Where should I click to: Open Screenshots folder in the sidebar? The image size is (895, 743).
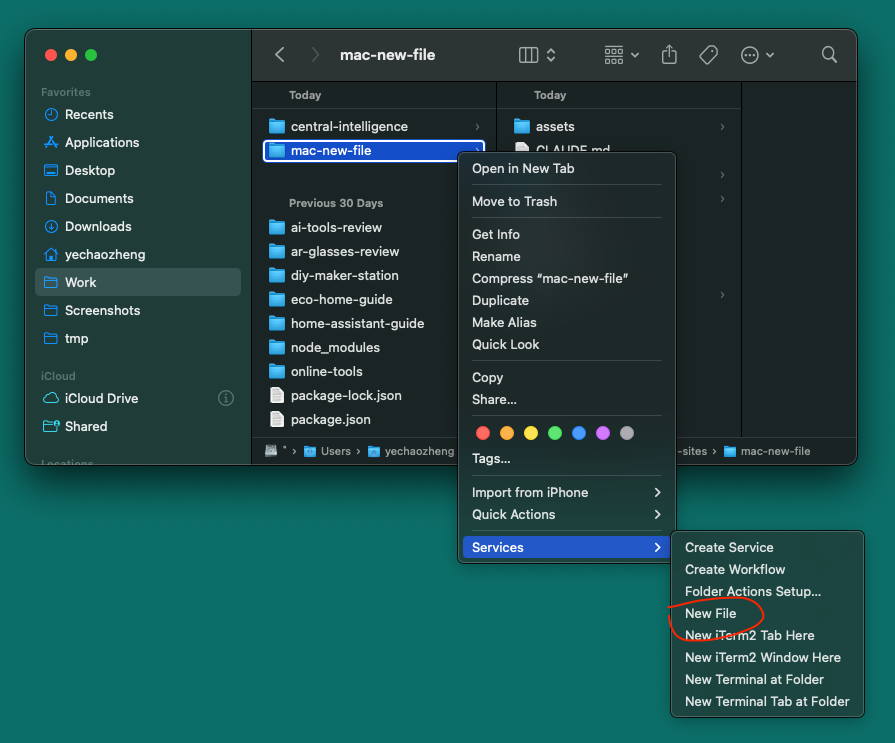(x=138, y=310)
